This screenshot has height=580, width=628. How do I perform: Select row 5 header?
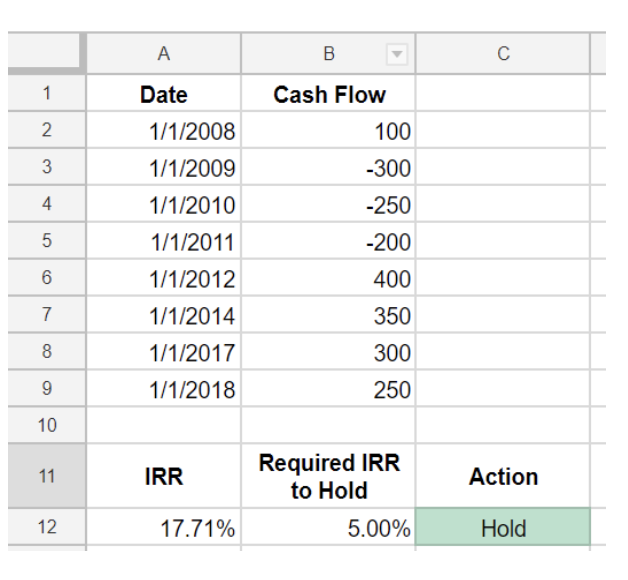point(46,240)
